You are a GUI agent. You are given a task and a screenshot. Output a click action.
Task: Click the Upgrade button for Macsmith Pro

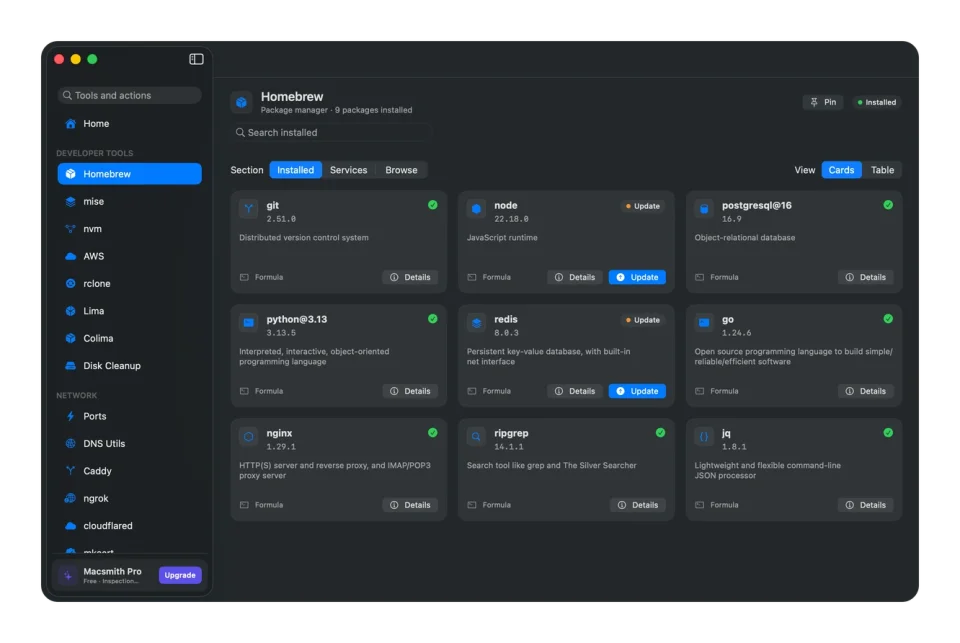(x=180, y=576)
